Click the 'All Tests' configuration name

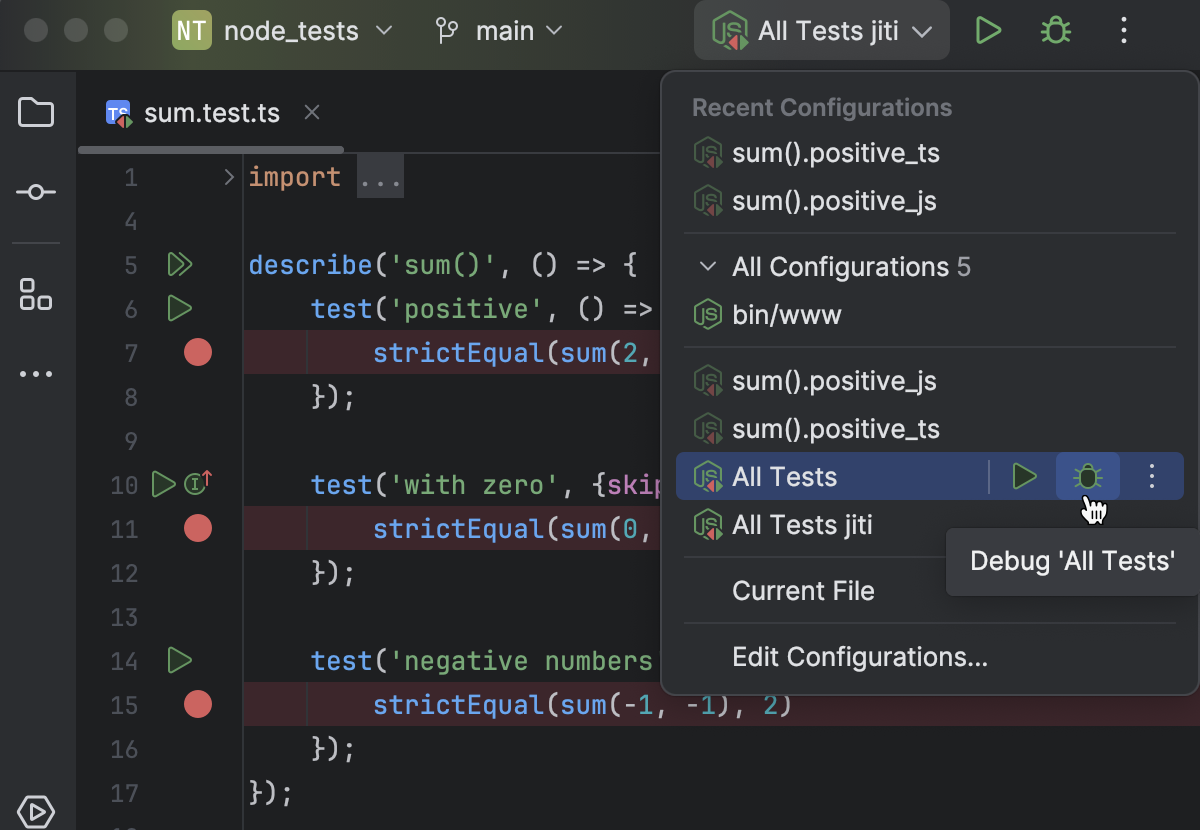pyautogui.click(x=785, y=477)
